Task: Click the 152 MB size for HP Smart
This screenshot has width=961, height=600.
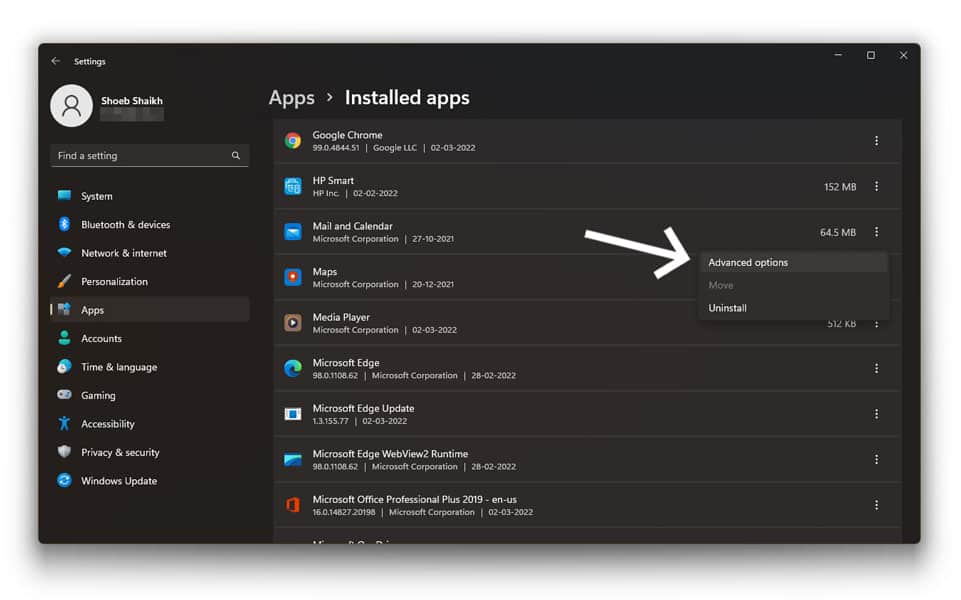Action: [840, 187]
